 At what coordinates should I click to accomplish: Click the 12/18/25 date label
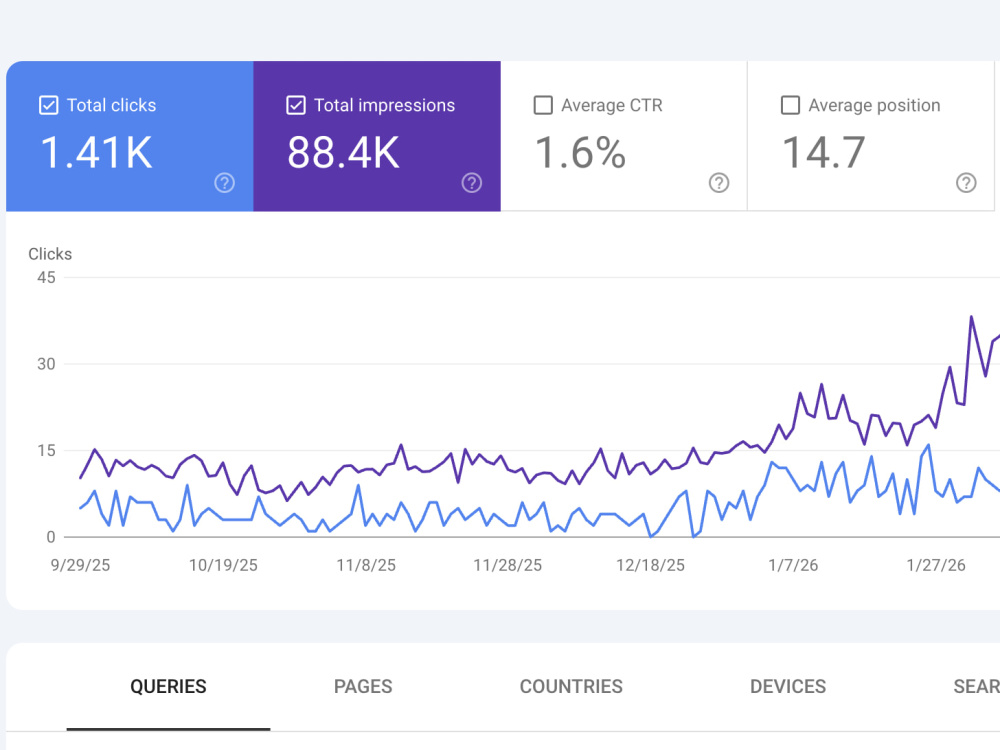tap(651, 565)
